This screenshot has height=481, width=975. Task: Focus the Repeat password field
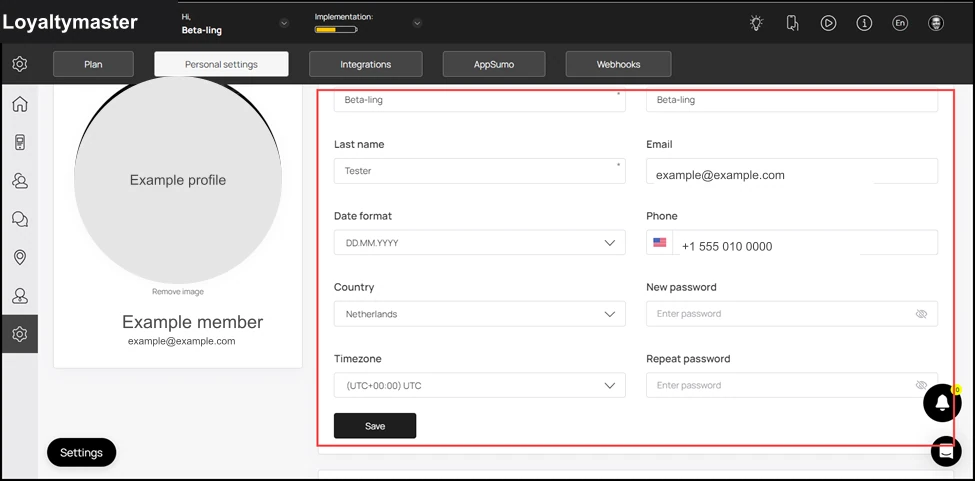pos(792,385)
